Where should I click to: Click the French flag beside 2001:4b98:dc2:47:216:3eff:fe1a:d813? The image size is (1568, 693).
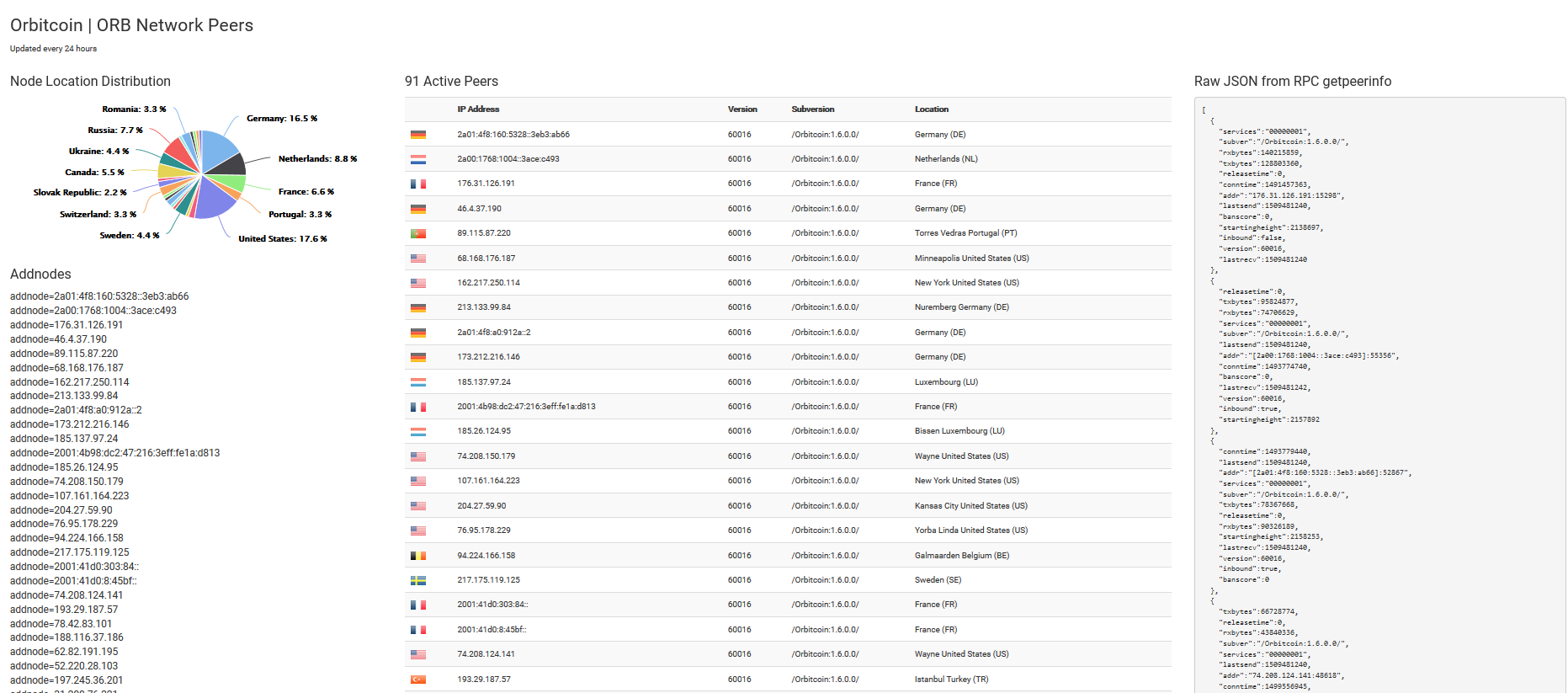coord(418,407)
